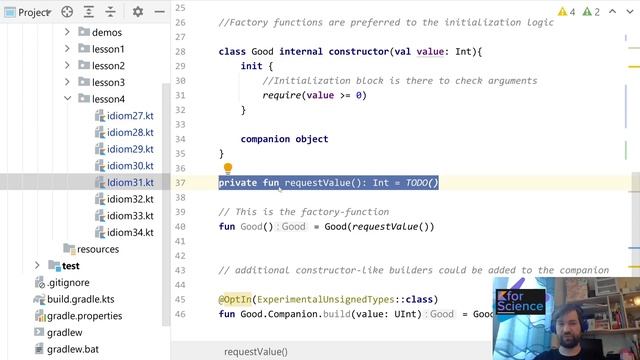This screenshot has width=640, height=360.
Task: Click the Good class name on line 28
Action: 262,52
